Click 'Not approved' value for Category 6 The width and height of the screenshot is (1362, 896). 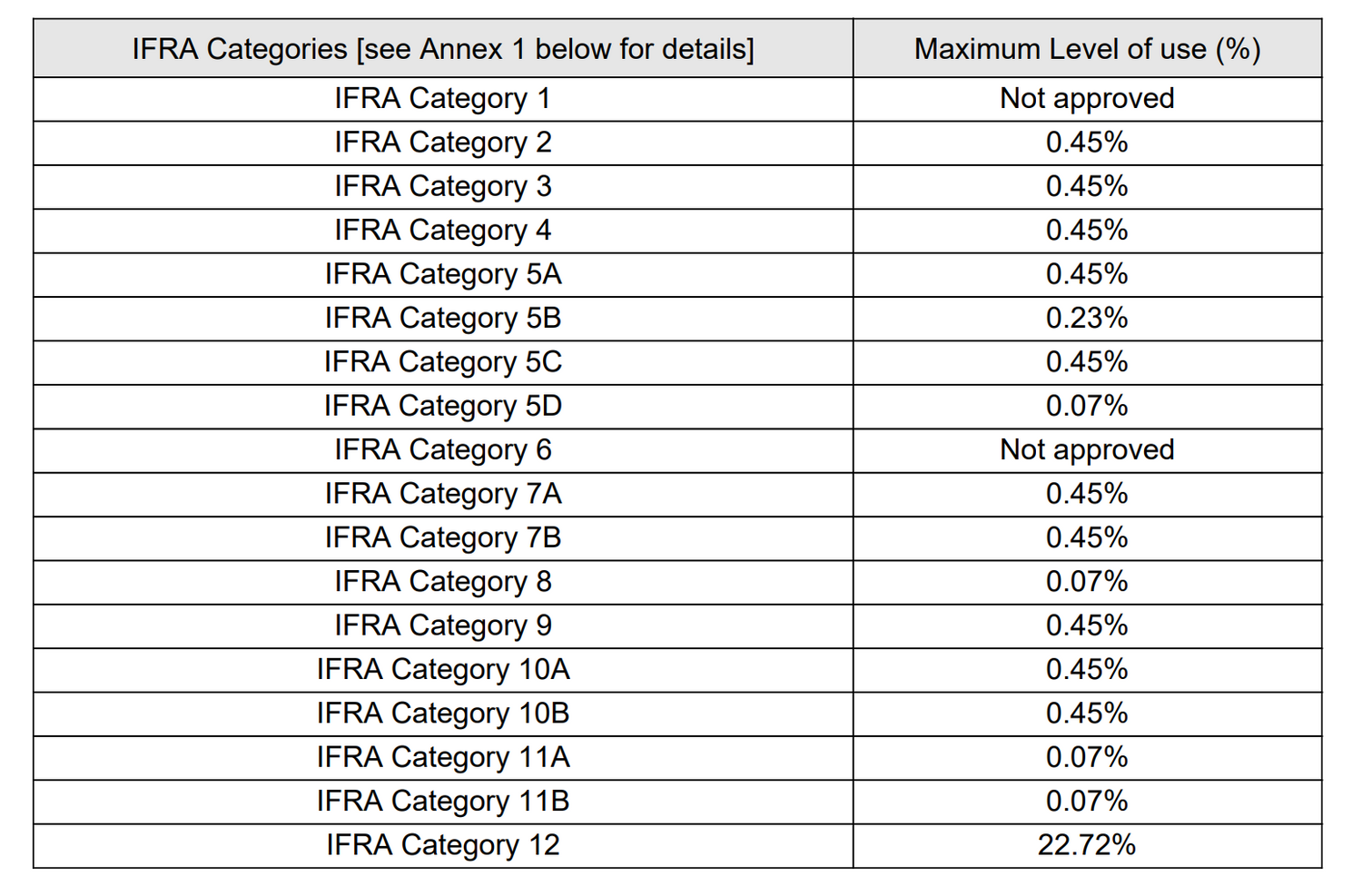click(1087, 449)
